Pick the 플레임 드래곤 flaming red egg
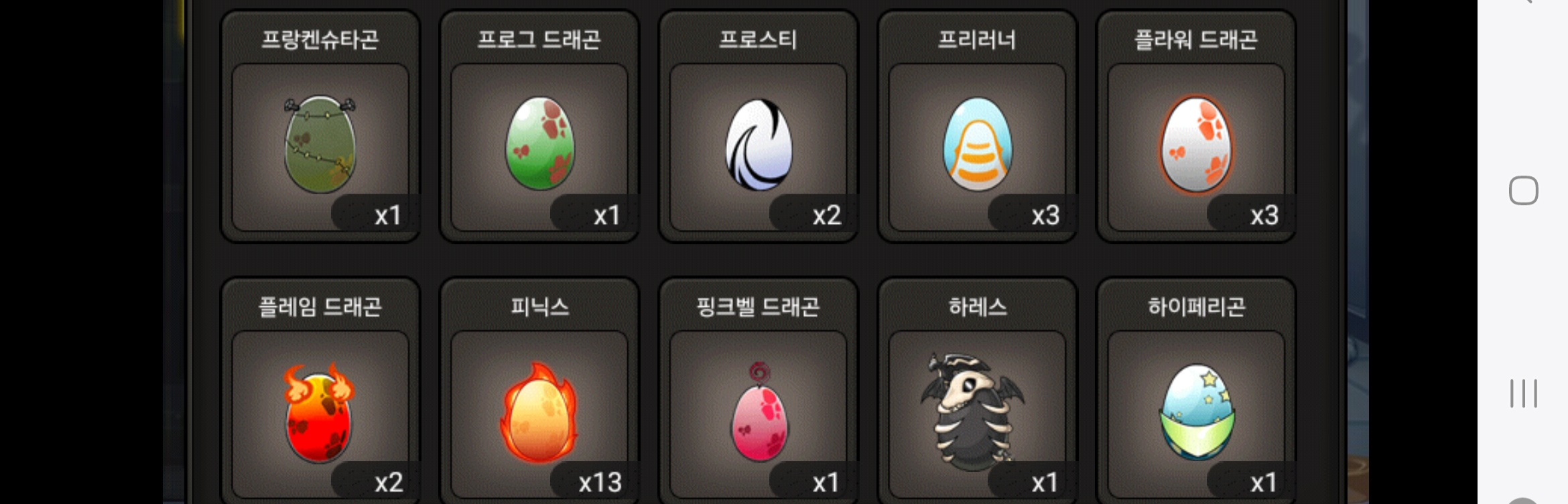 click(320, 412)
